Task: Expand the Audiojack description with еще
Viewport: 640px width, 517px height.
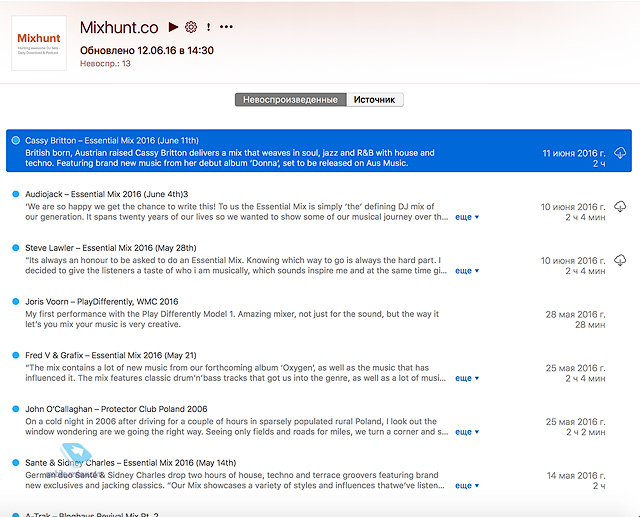Action: 467,217
